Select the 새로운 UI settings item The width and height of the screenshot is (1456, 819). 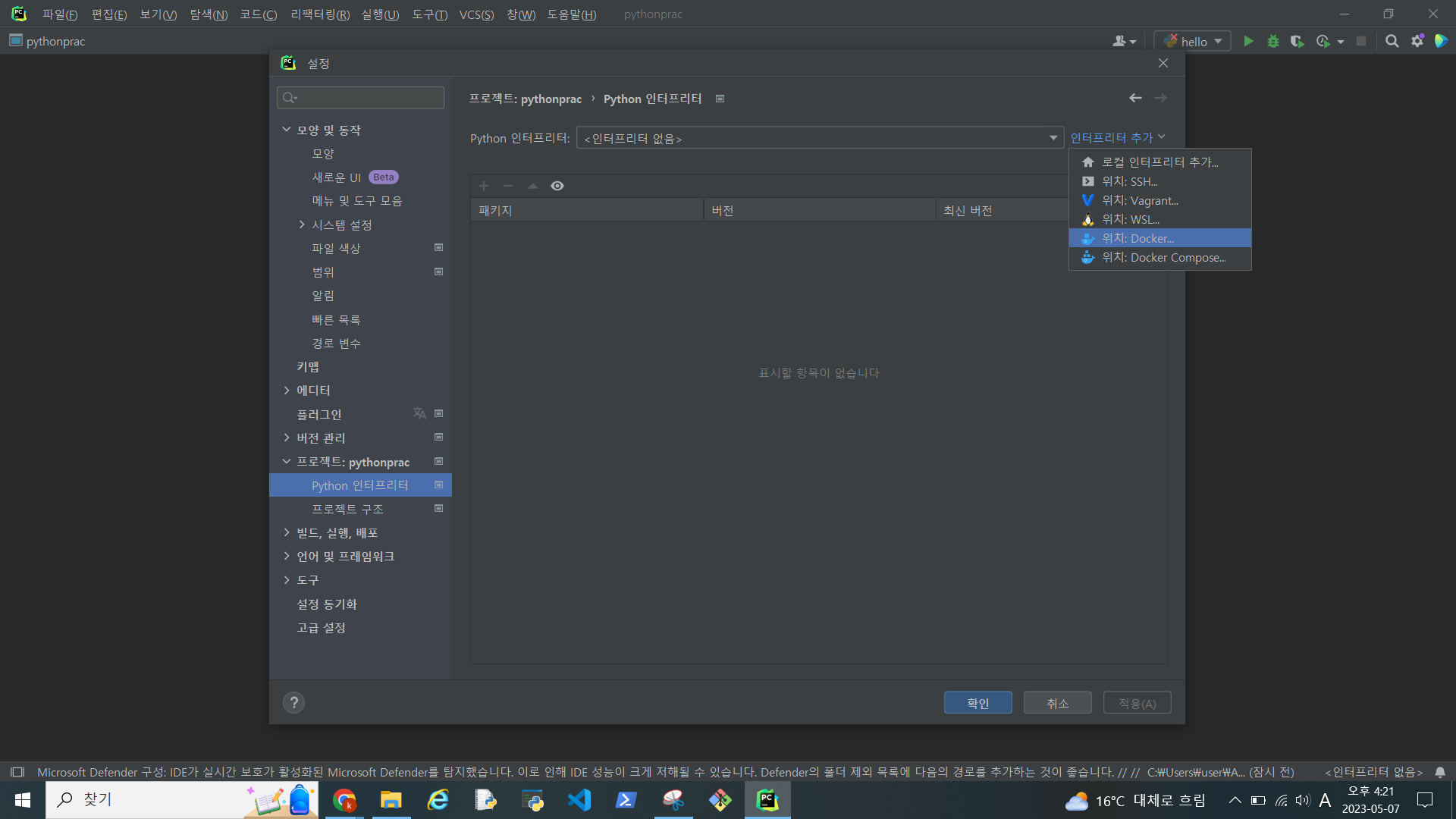[x=360, y=177]
